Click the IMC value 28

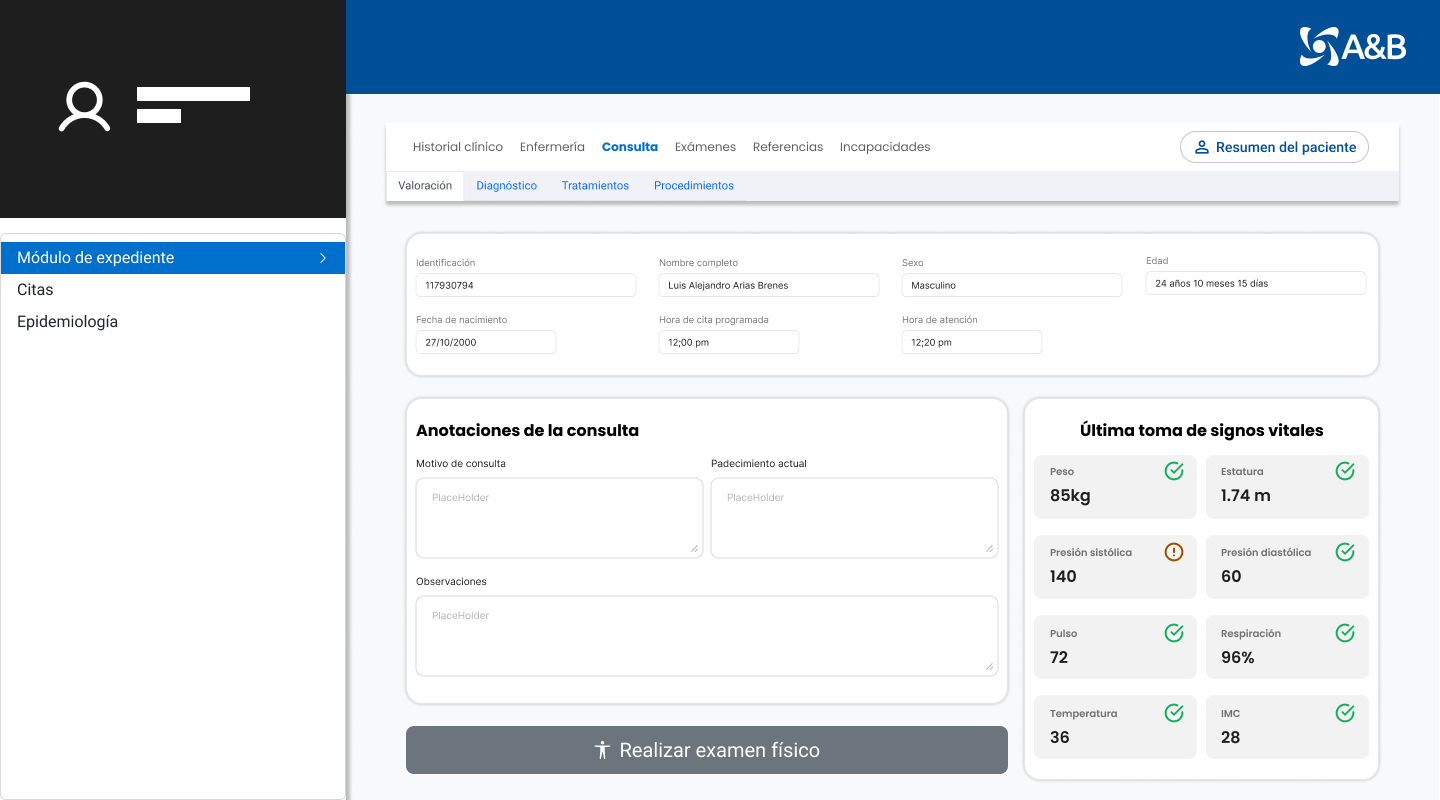1230,737
